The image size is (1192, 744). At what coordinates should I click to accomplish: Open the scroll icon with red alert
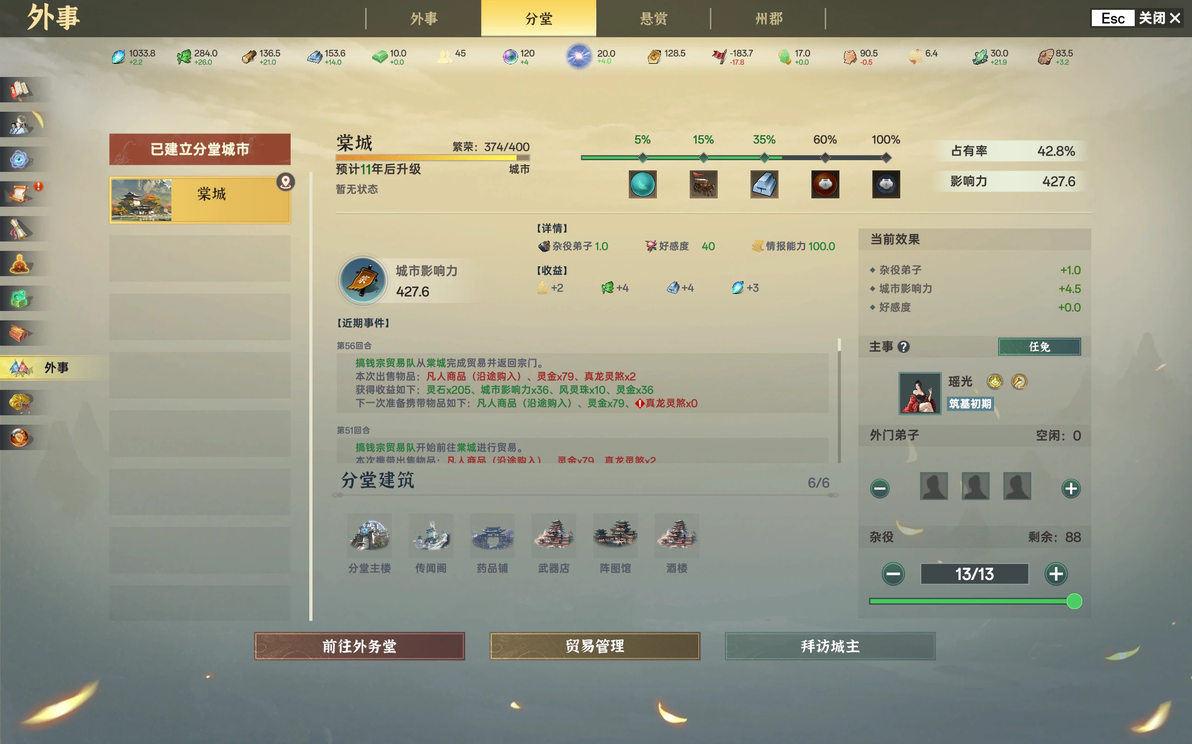pos(21,193)
